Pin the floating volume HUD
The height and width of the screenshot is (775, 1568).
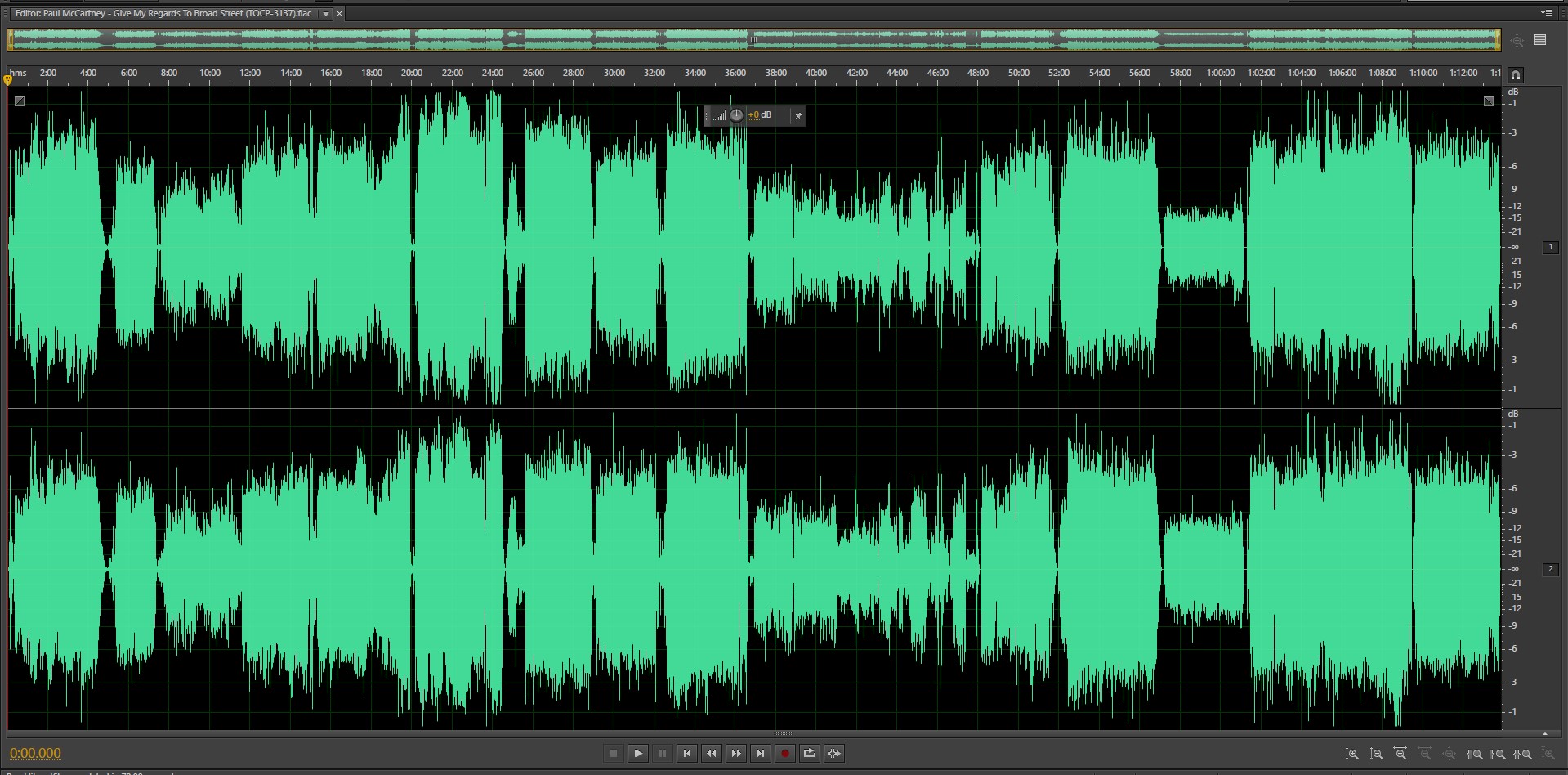point(797,116)
